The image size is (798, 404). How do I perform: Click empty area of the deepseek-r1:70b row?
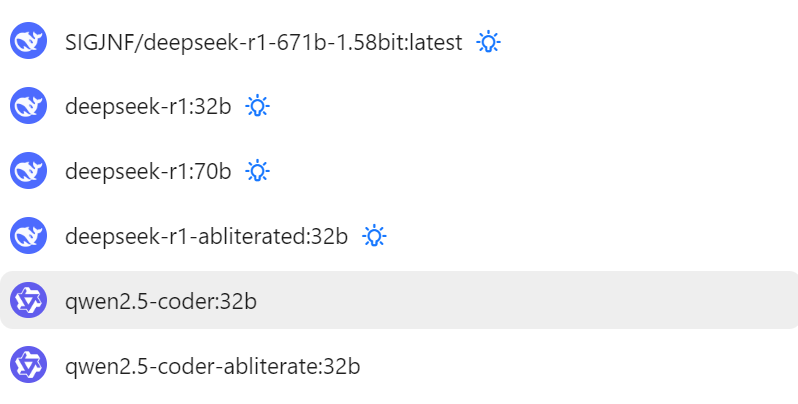coord(534,170)
